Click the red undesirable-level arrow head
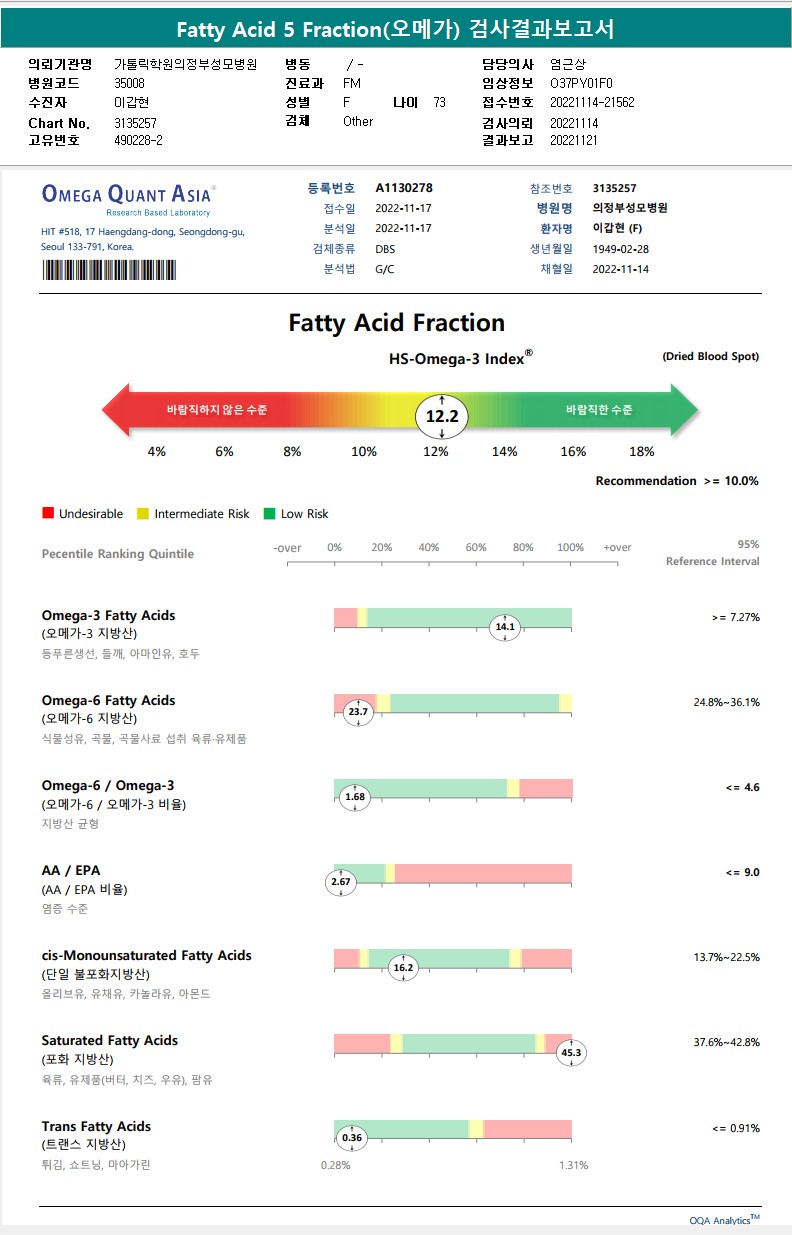The height and width of the screenshot is (1235, 792). (118, 410)
